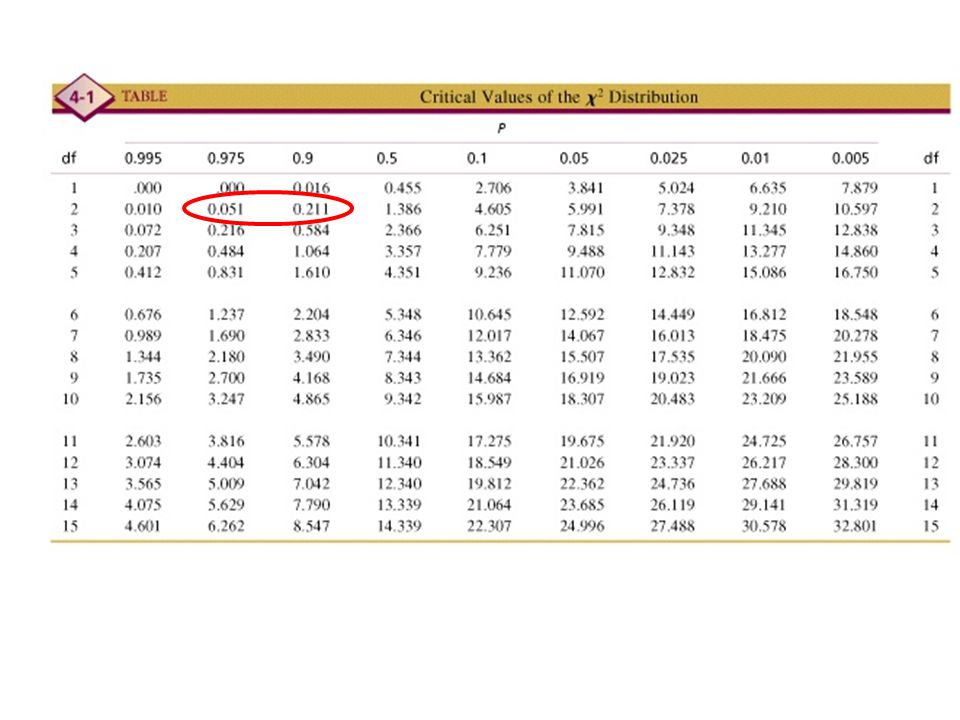Image resolution: width=960 pixels, height=720 pixels.
Task: Click the '4-1' diamond badge
Action: [84, 97]
